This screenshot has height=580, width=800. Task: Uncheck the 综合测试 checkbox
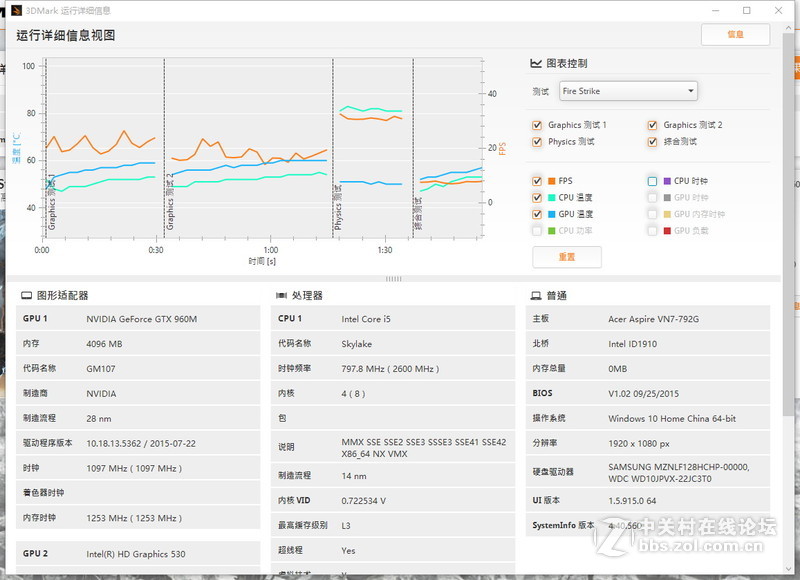(652, 142)
